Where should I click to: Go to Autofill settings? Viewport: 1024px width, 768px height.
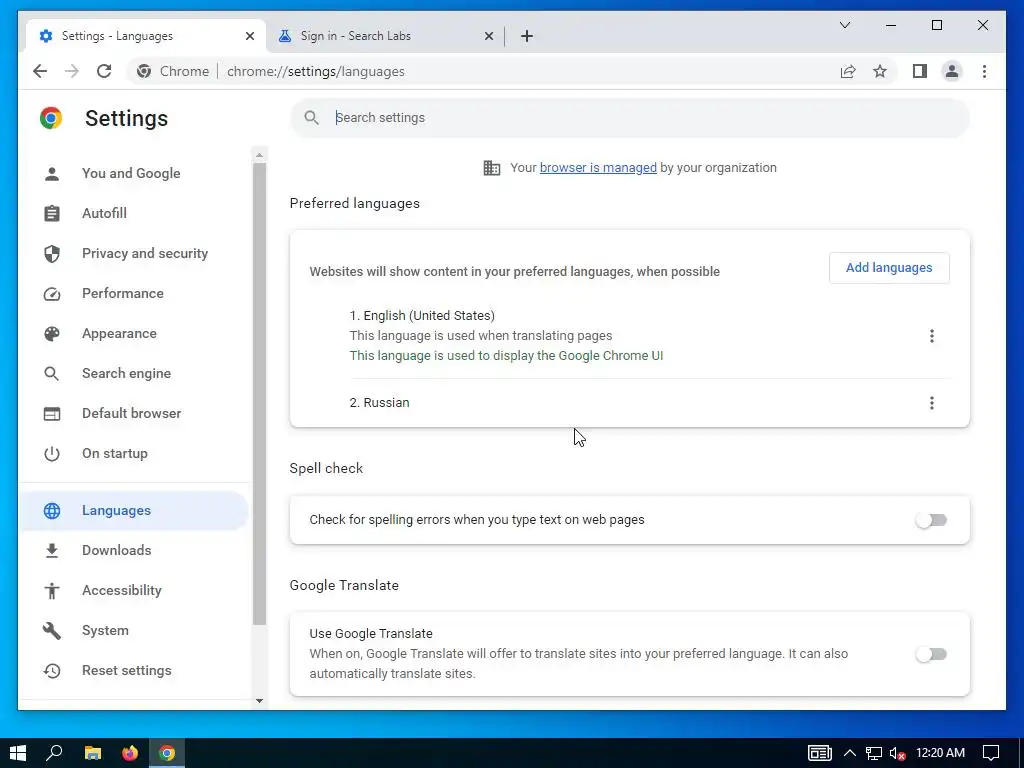135,214
